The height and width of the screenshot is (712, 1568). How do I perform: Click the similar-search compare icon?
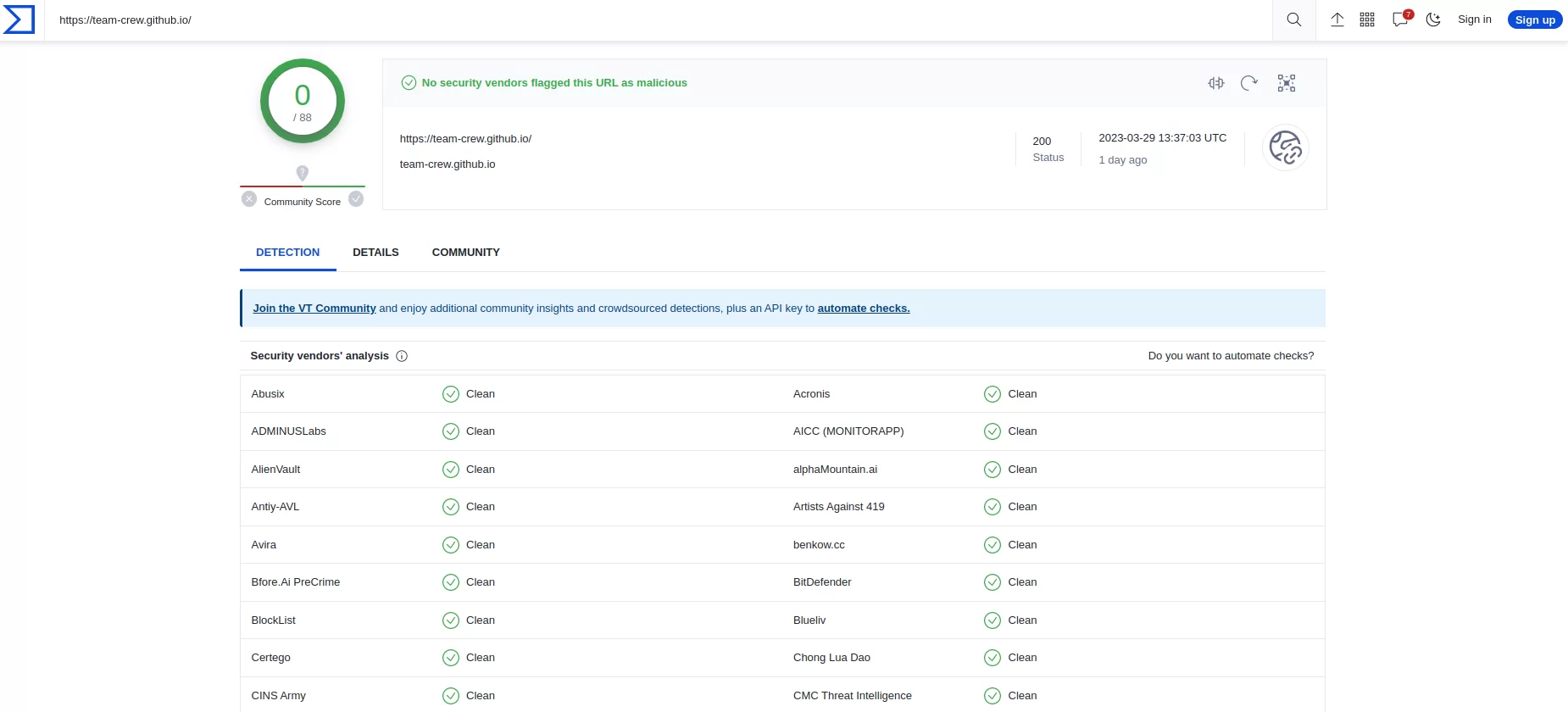coord(1216,83)
